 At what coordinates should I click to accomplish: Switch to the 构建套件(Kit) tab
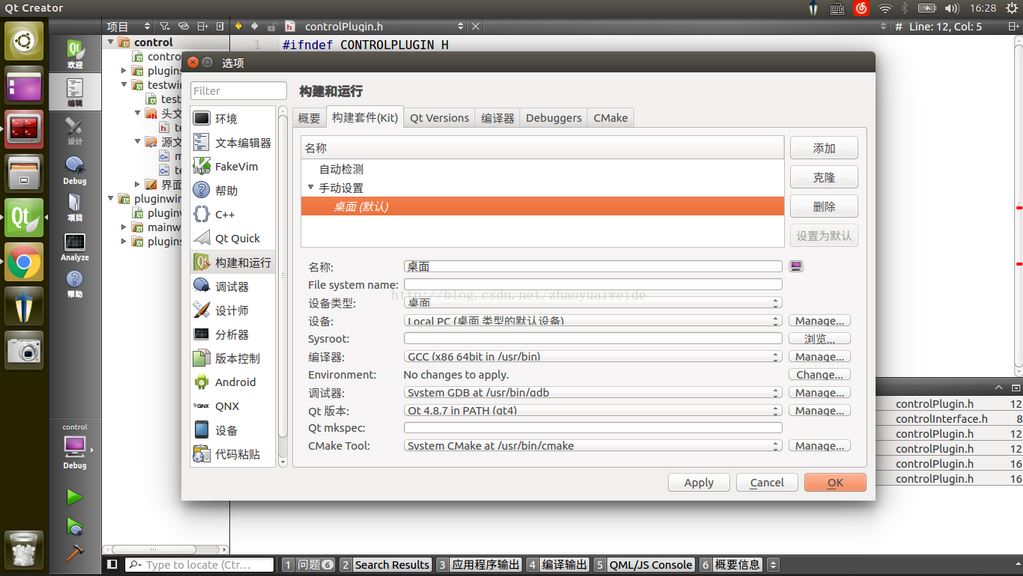(x=365, y=117)
